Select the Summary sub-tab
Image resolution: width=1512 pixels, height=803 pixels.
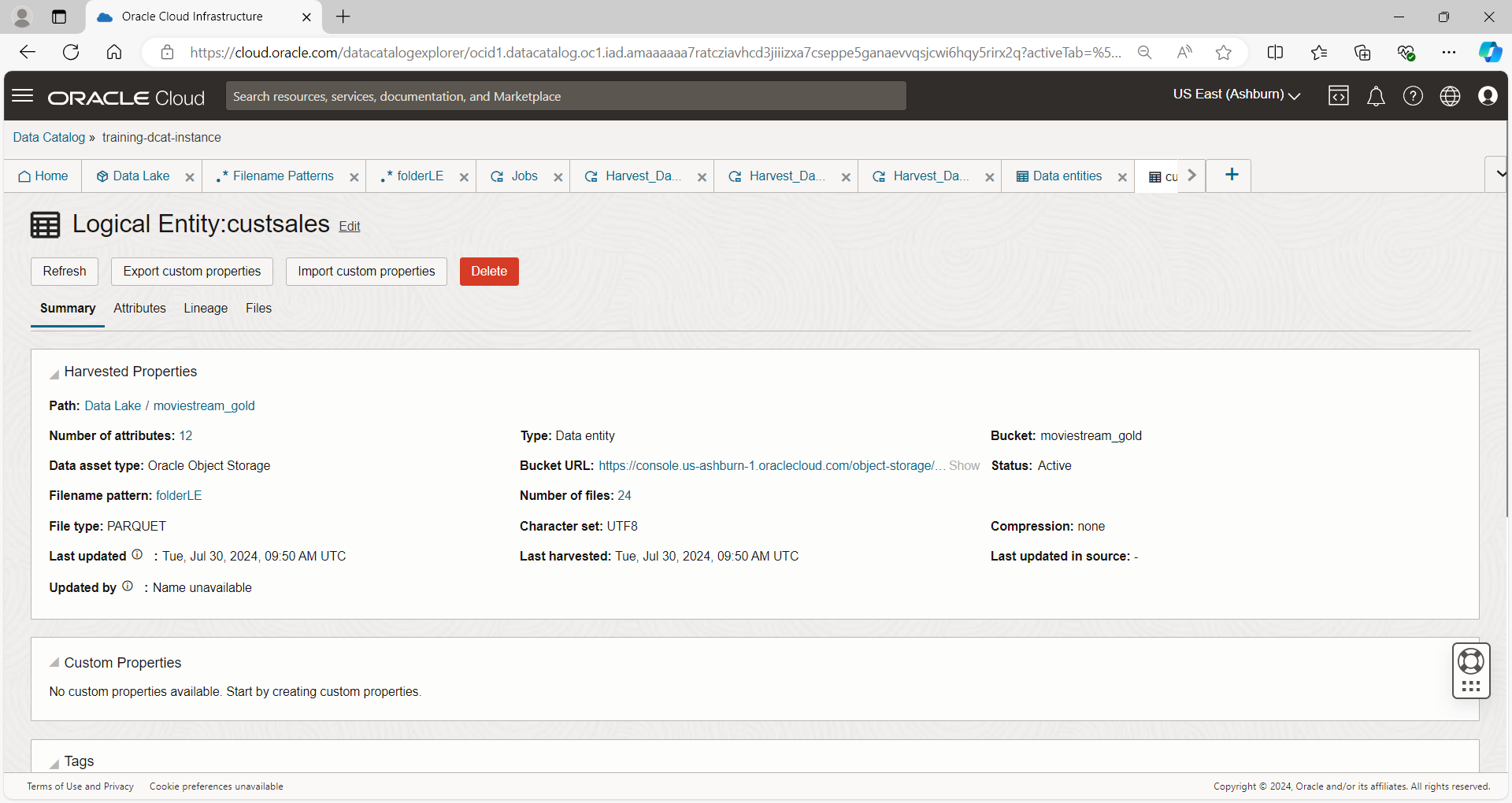coord(68,309)
